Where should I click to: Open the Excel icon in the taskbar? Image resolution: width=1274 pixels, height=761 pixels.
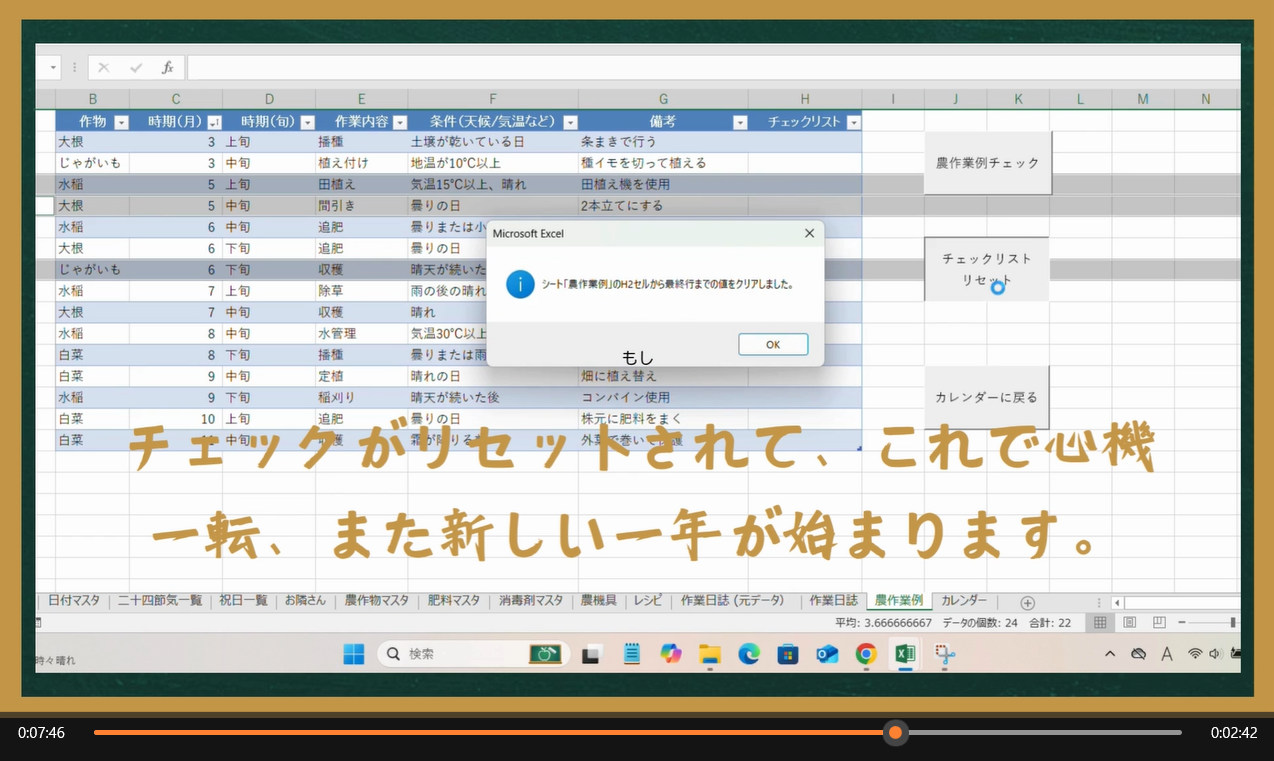pos(905,654)
